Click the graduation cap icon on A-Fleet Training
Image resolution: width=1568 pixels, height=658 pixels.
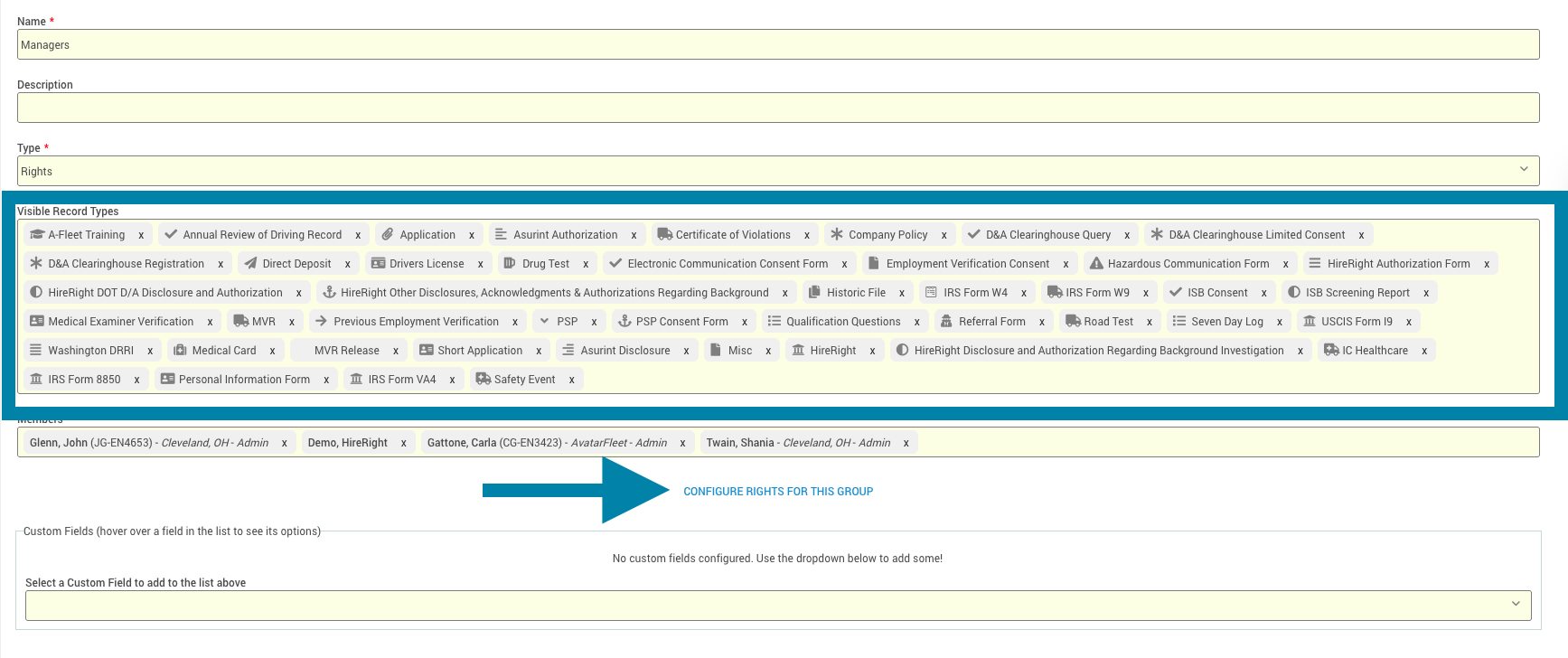(x=37, y=235)
